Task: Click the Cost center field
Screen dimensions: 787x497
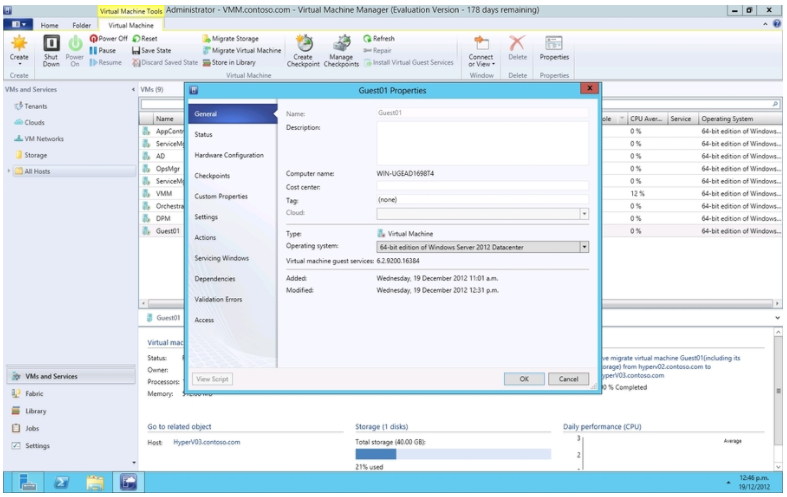Action: click(x=482, y=186)
